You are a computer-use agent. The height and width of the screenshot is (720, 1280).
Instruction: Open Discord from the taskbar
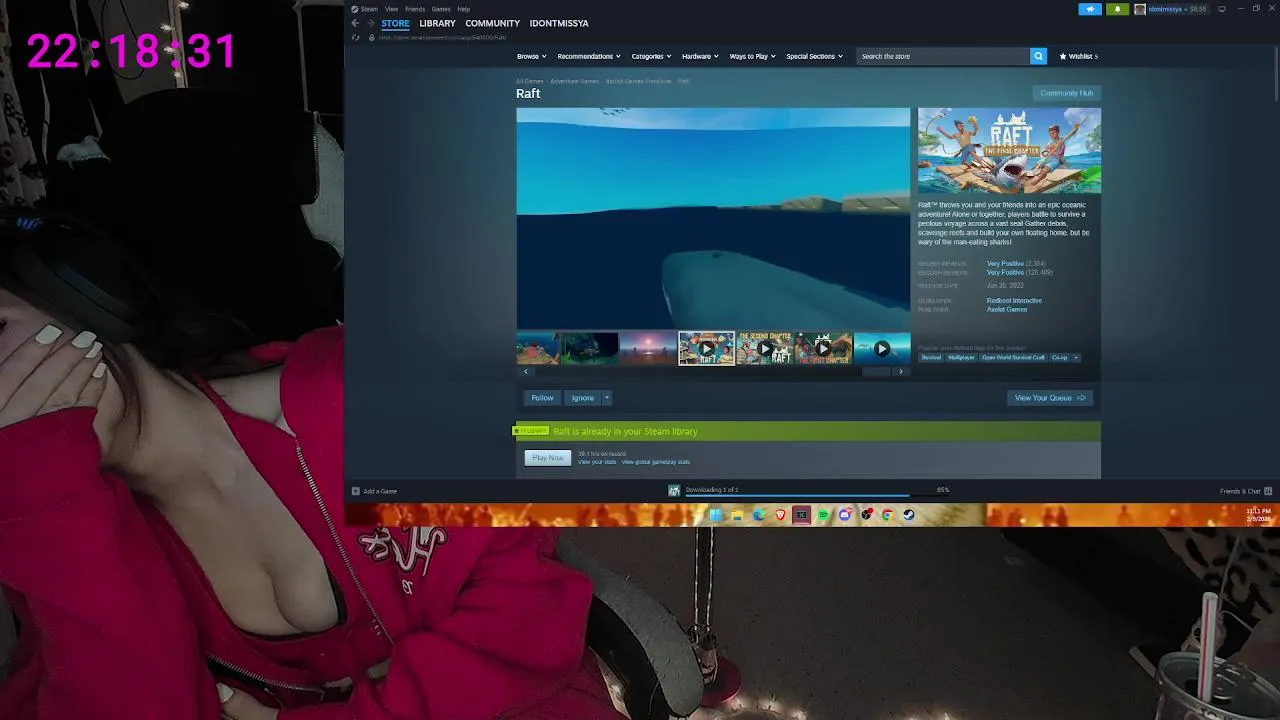click(845, 515)
